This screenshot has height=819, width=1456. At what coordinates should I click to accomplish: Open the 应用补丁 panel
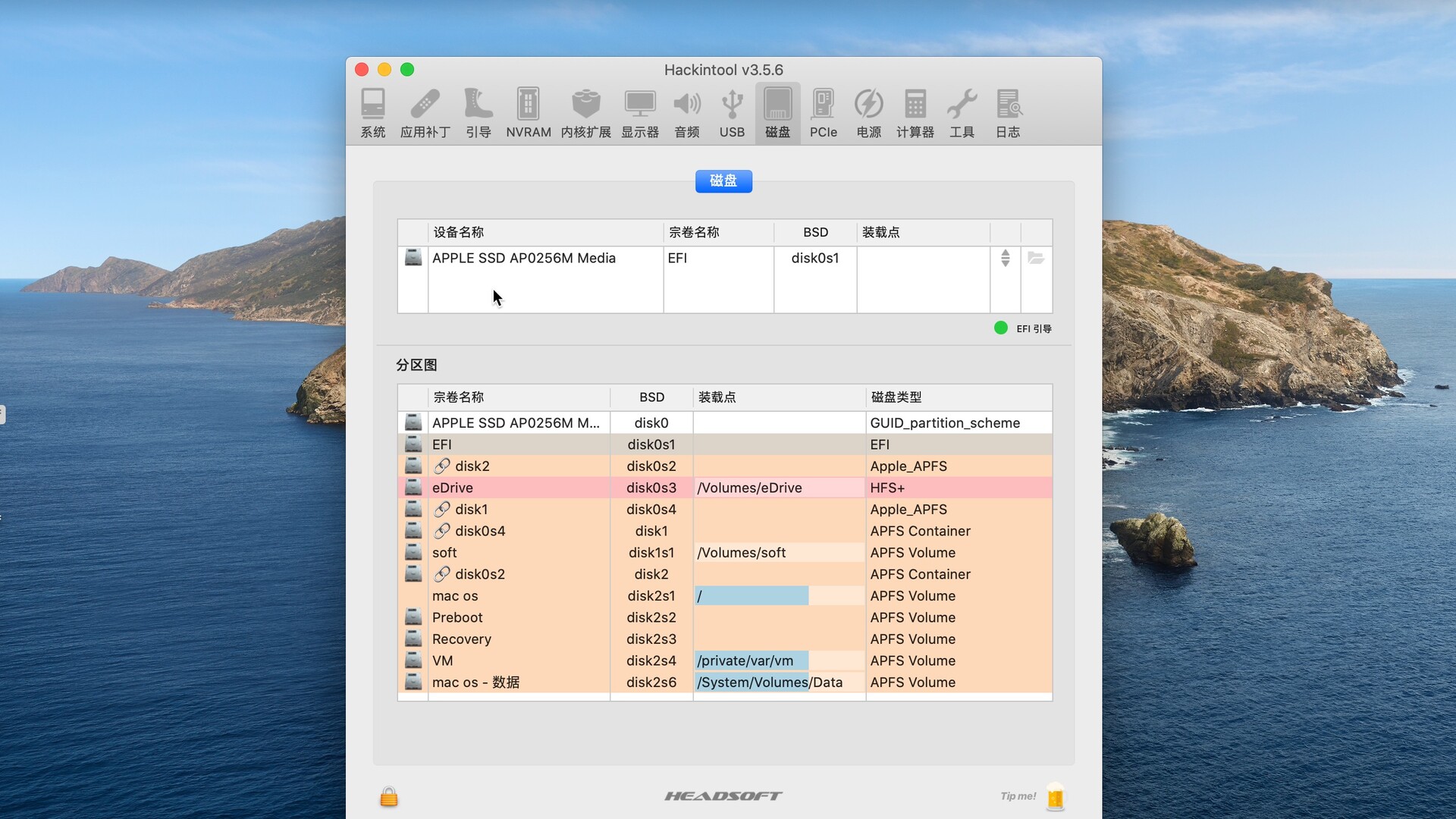point(425,112)
